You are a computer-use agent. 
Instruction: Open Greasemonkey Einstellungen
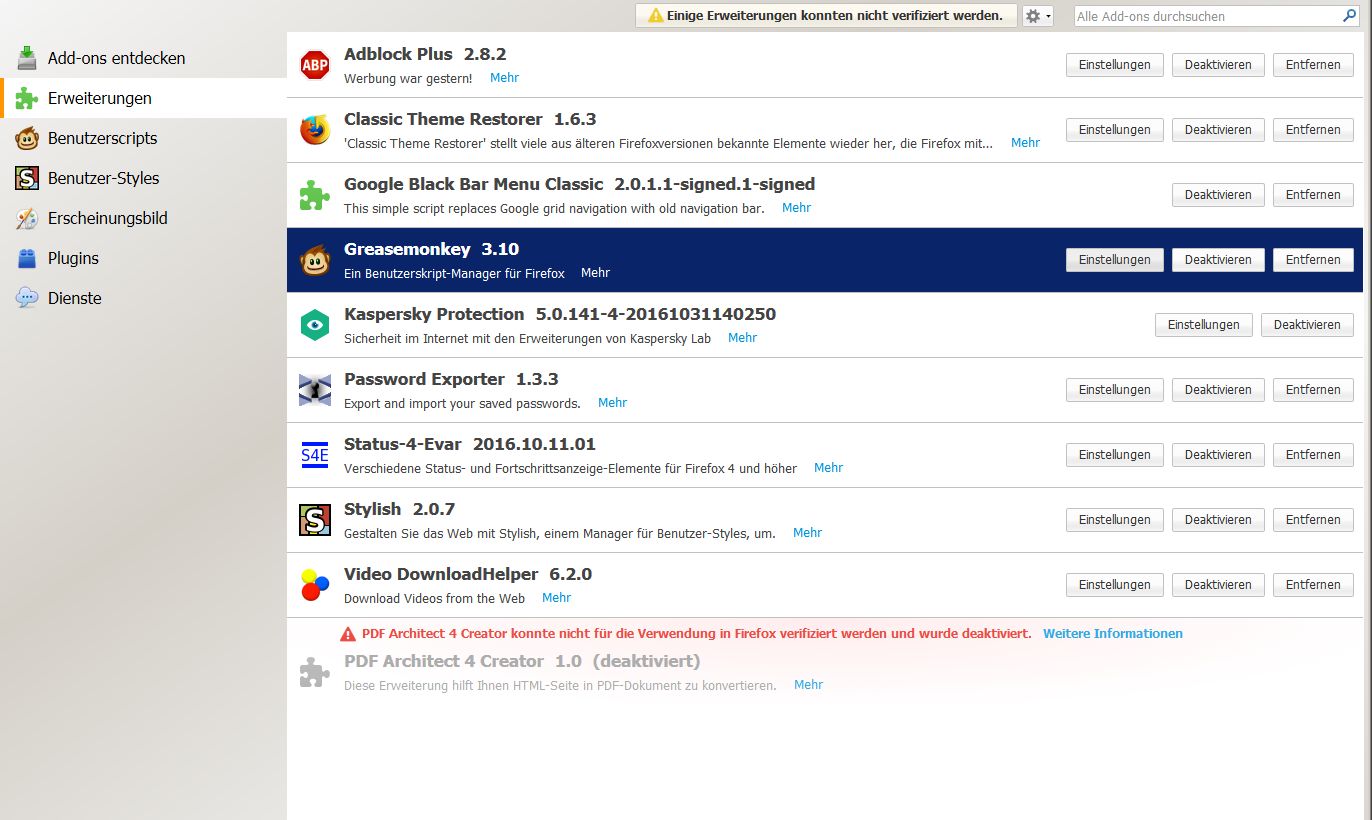pyautogui.click(x=1115, y=260)
